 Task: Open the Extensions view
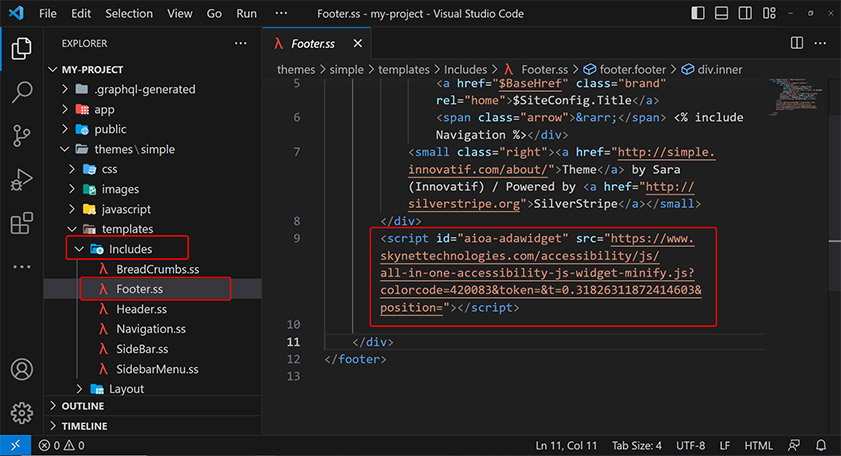coord(21,223)
